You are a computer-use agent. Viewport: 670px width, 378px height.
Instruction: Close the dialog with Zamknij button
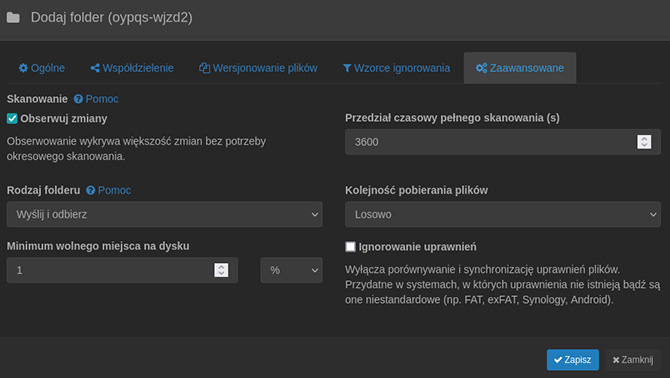[x=633, y=360]
